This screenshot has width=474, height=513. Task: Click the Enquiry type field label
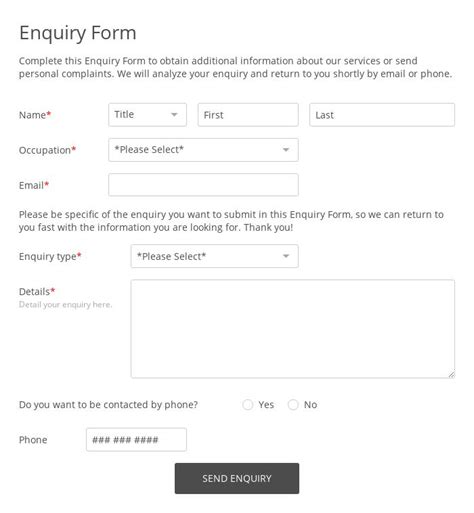[x=50, y=256]
